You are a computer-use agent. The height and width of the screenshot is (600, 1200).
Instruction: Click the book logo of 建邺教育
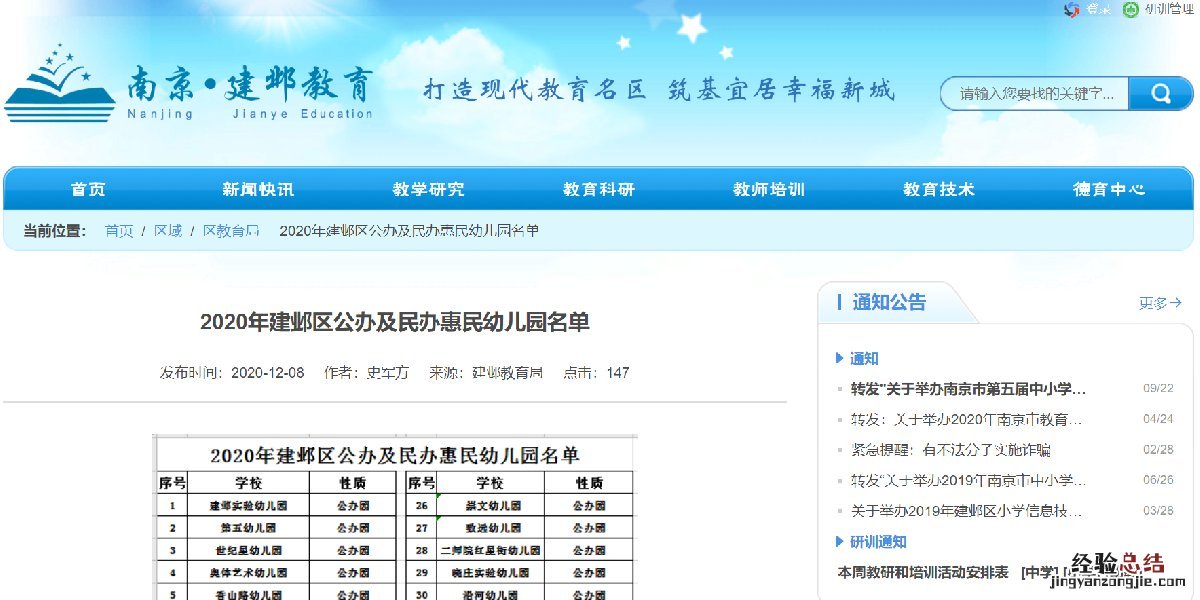click(59, 83)
